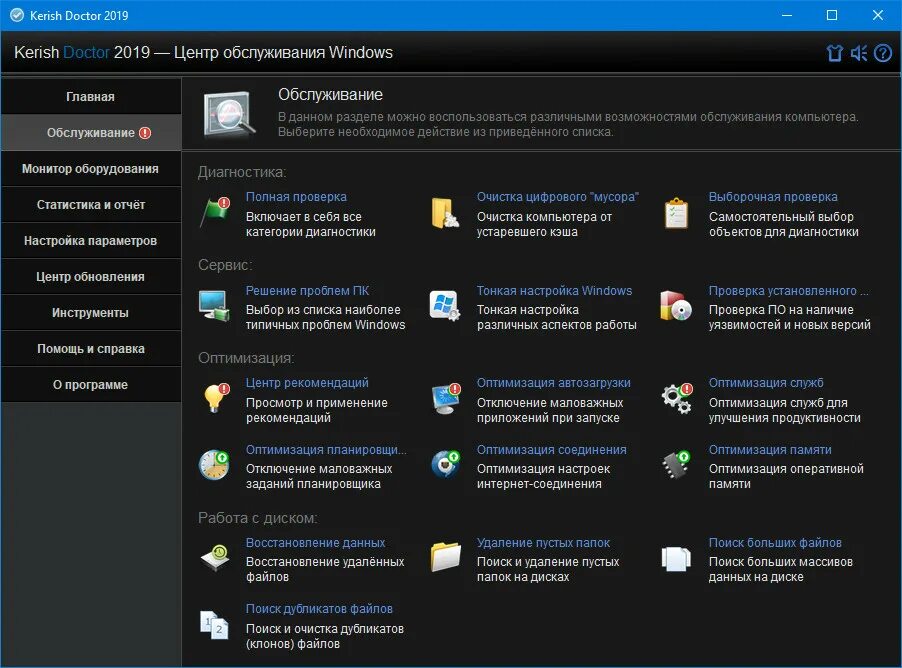The image size is (902, 668).
Task: Click text "Восстановление удалённых файлов"
Action: (x=325, y=569)
